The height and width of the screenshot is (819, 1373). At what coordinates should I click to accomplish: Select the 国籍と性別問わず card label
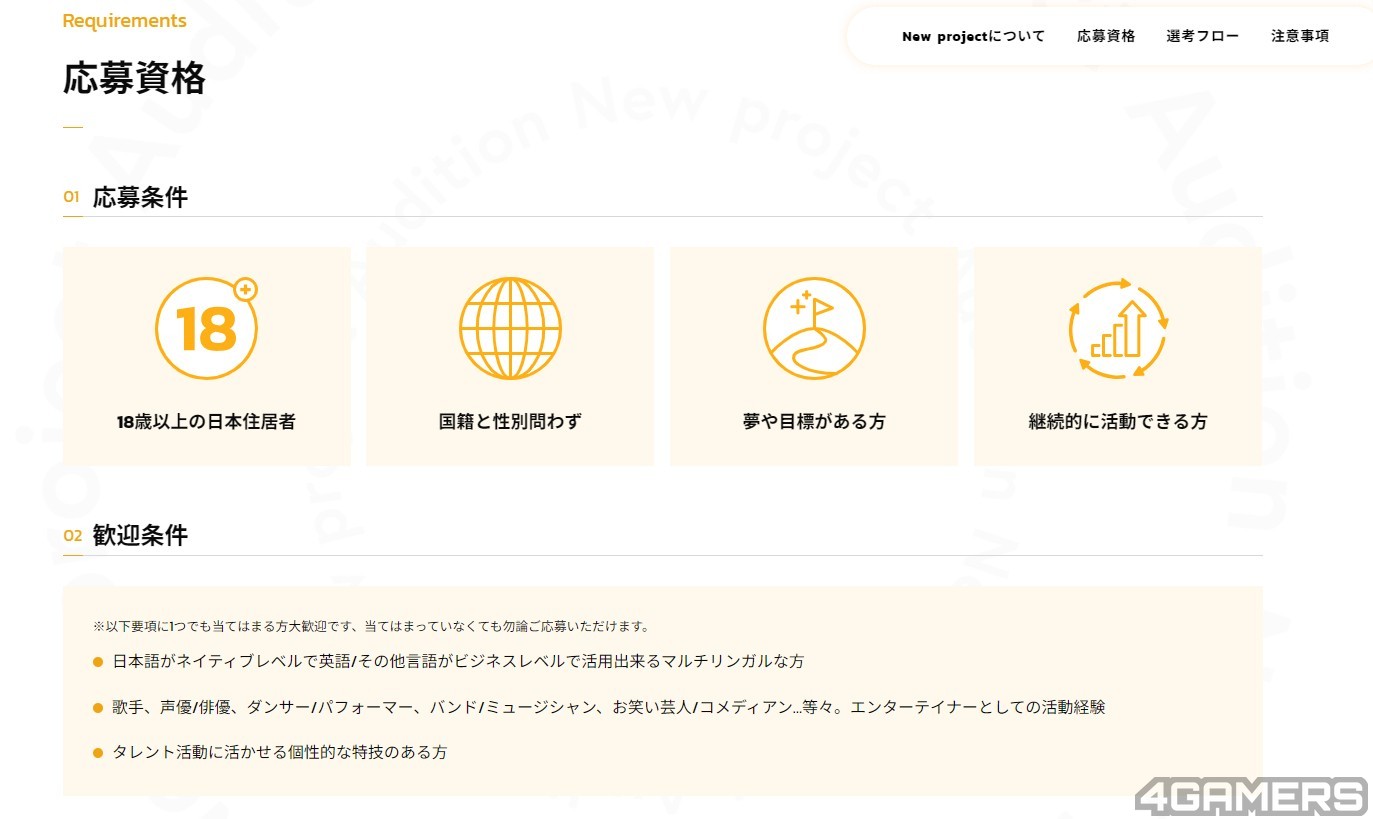(x=510, y=422)
